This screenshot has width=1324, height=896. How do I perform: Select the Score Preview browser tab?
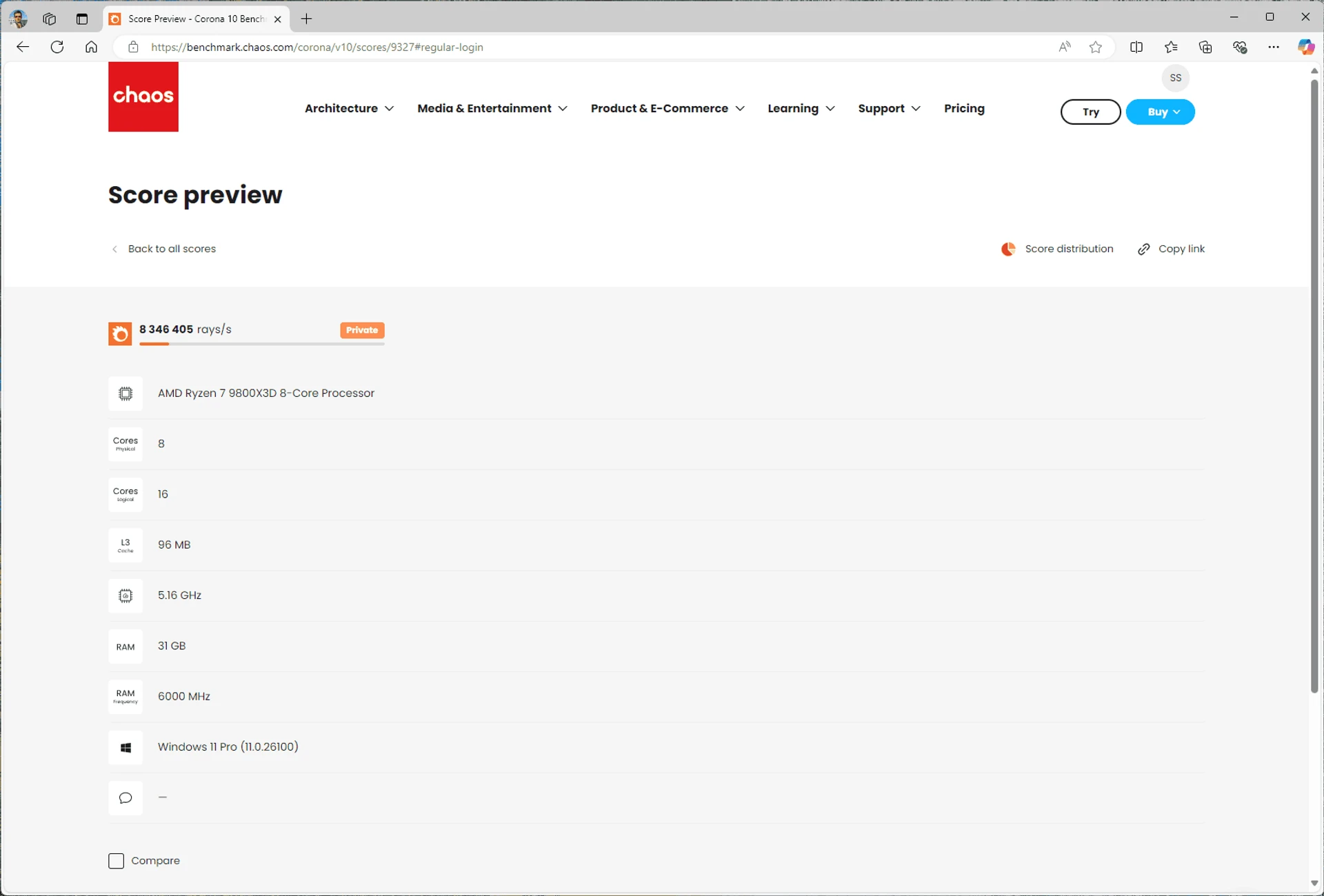pos(197,19)
